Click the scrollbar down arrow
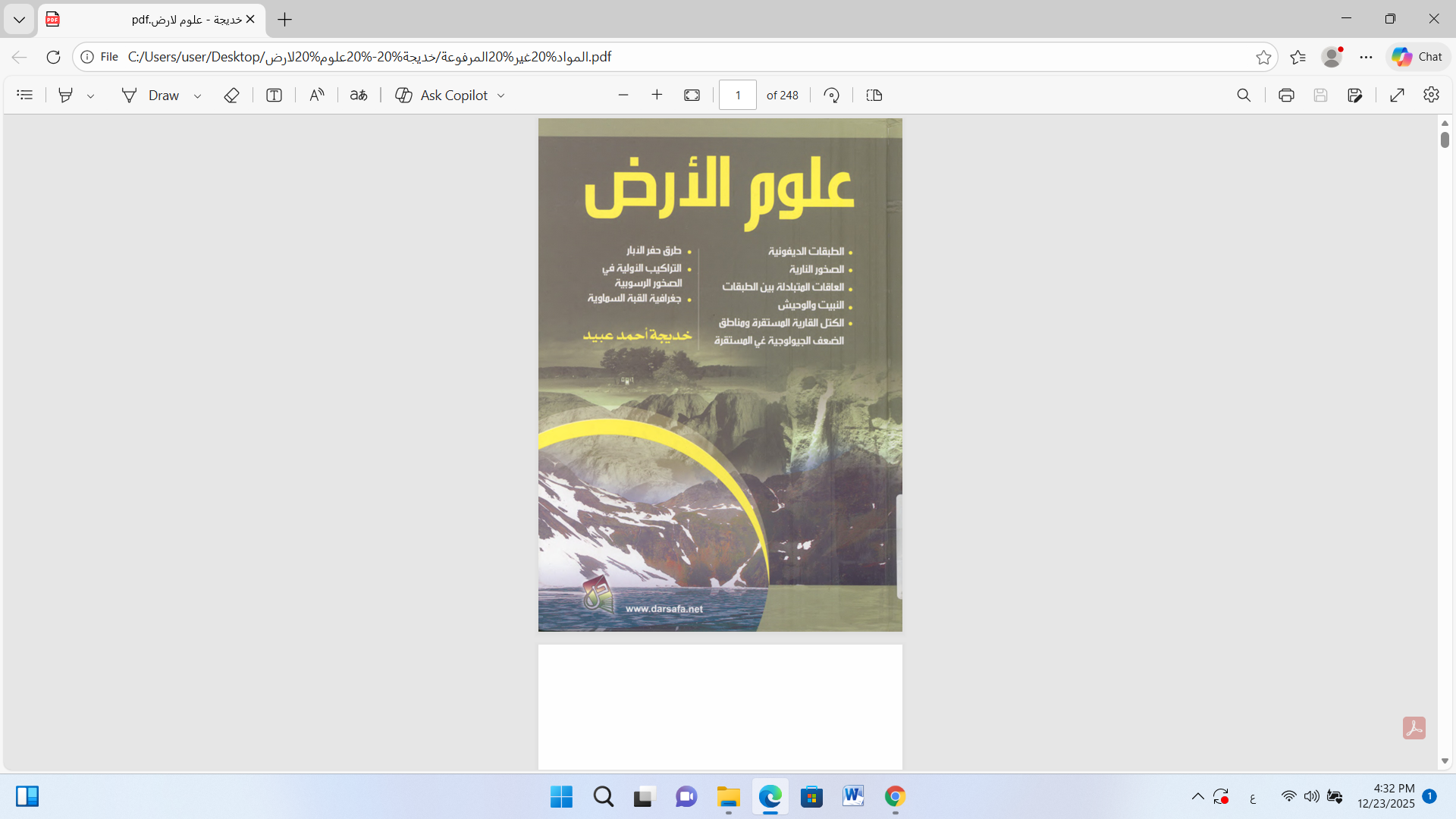This screenshot has width=1456, height=819. click(x=1445, y=761)
